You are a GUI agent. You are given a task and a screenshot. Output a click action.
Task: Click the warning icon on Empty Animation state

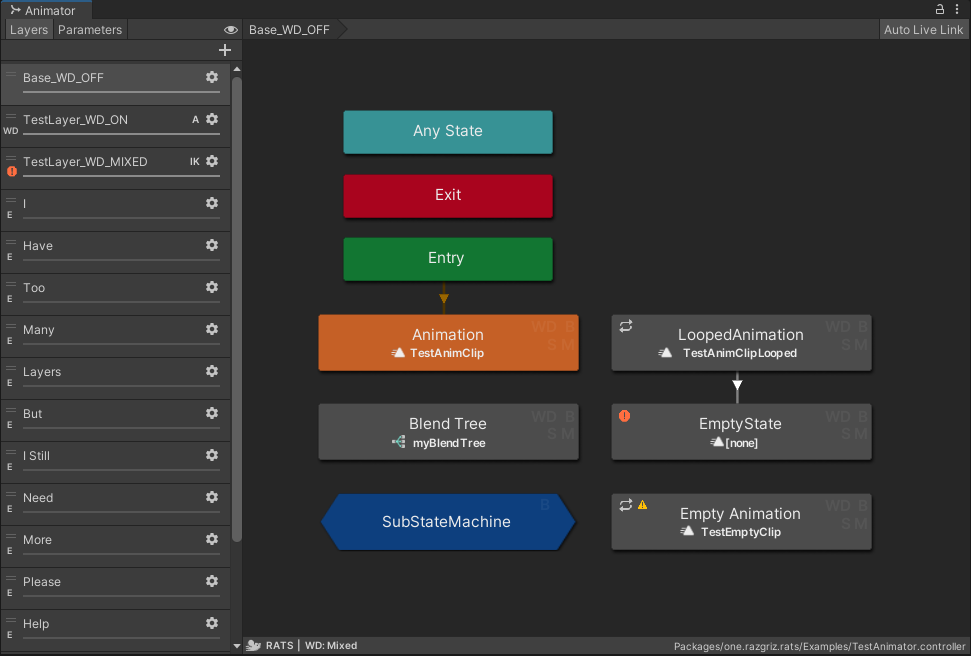click(x=643, y=505)
